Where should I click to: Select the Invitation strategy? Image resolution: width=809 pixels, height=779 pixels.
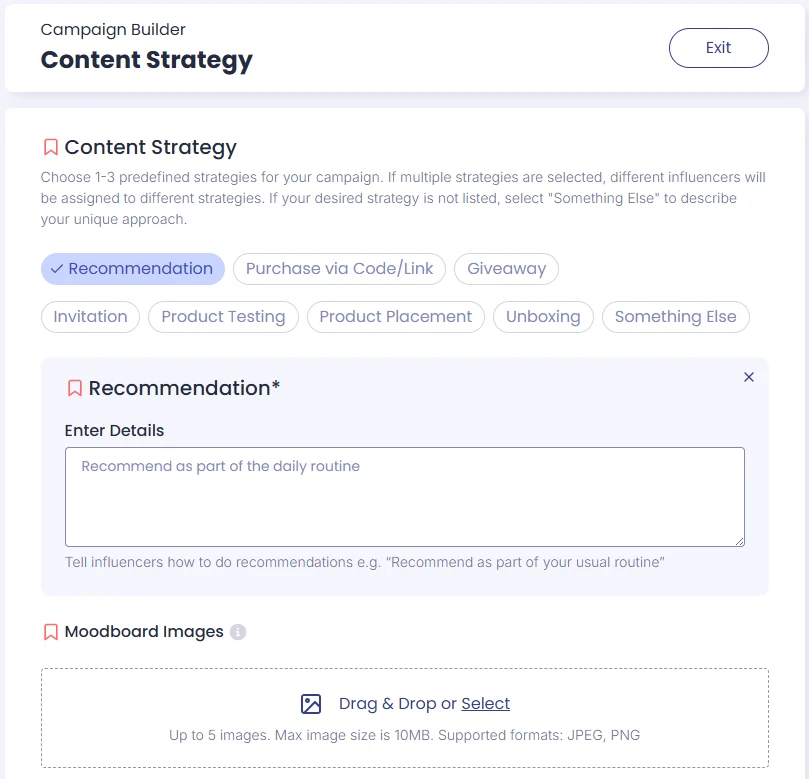tap(90, 317)
